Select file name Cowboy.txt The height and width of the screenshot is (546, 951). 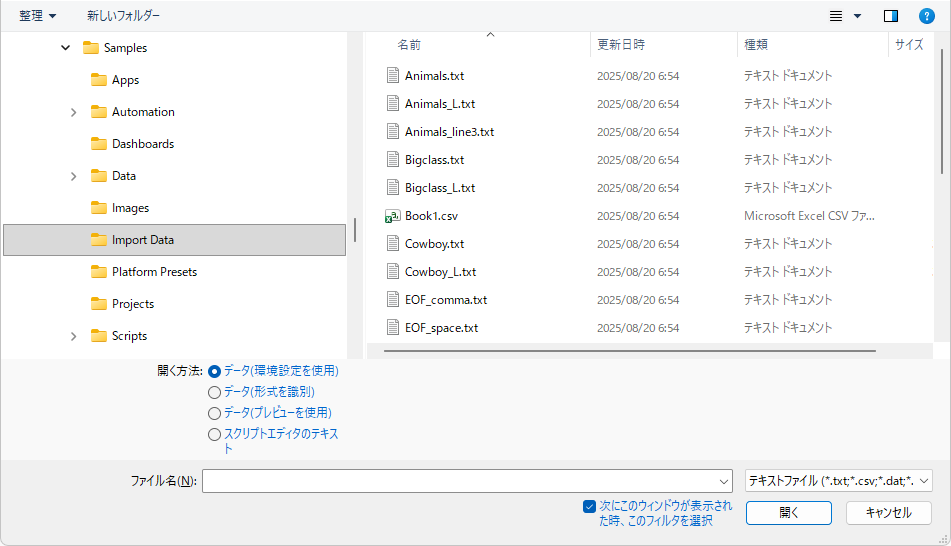click(434, 244)
